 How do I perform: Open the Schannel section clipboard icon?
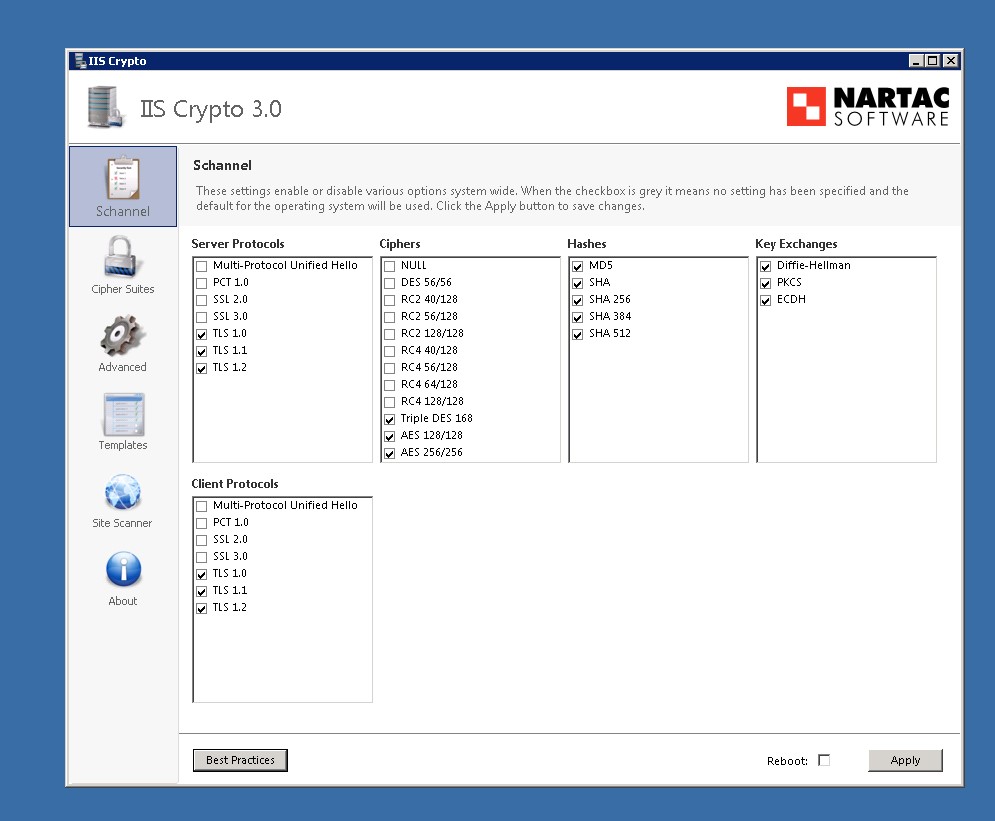click(123, 179)
